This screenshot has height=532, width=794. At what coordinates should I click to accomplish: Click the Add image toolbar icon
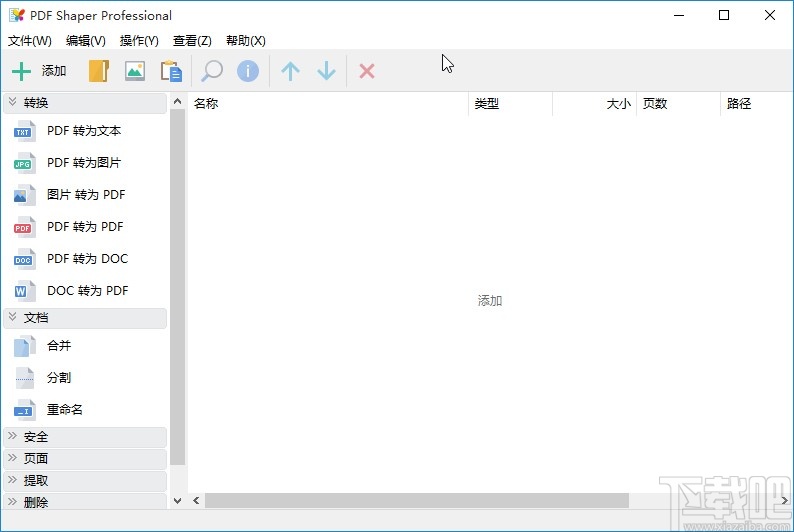click(x=135, y=71)
